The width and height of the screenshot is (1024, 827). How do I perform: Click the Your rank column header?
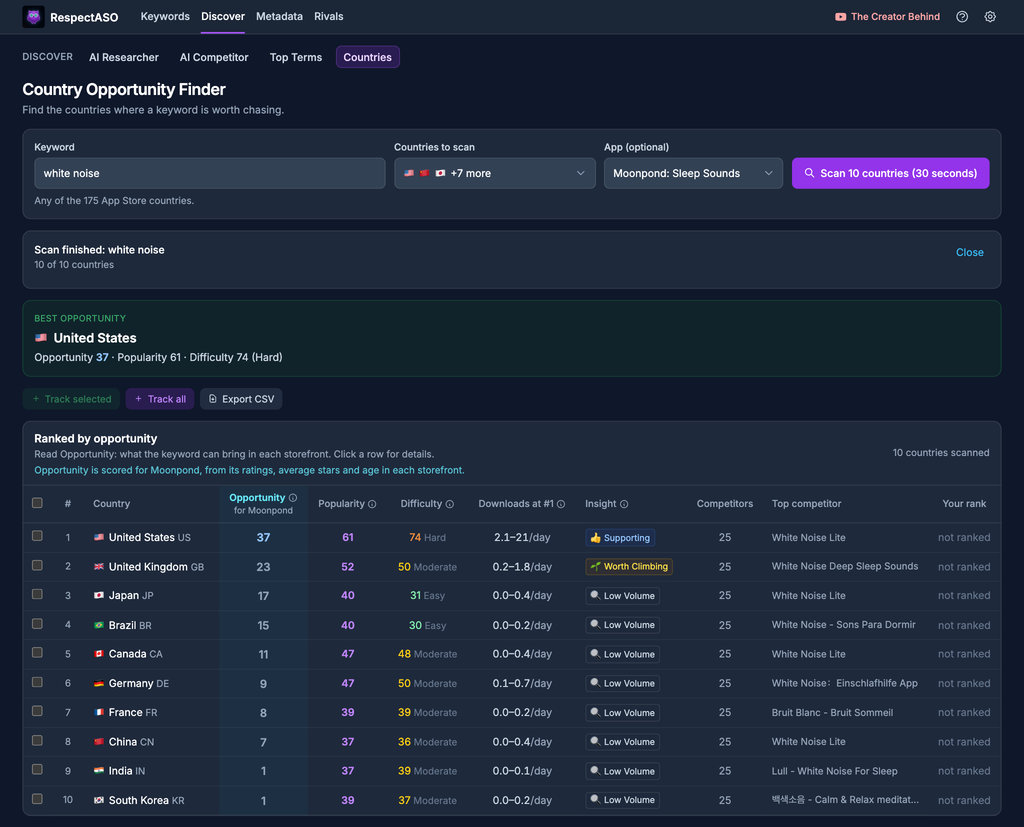tap(964, 504)
